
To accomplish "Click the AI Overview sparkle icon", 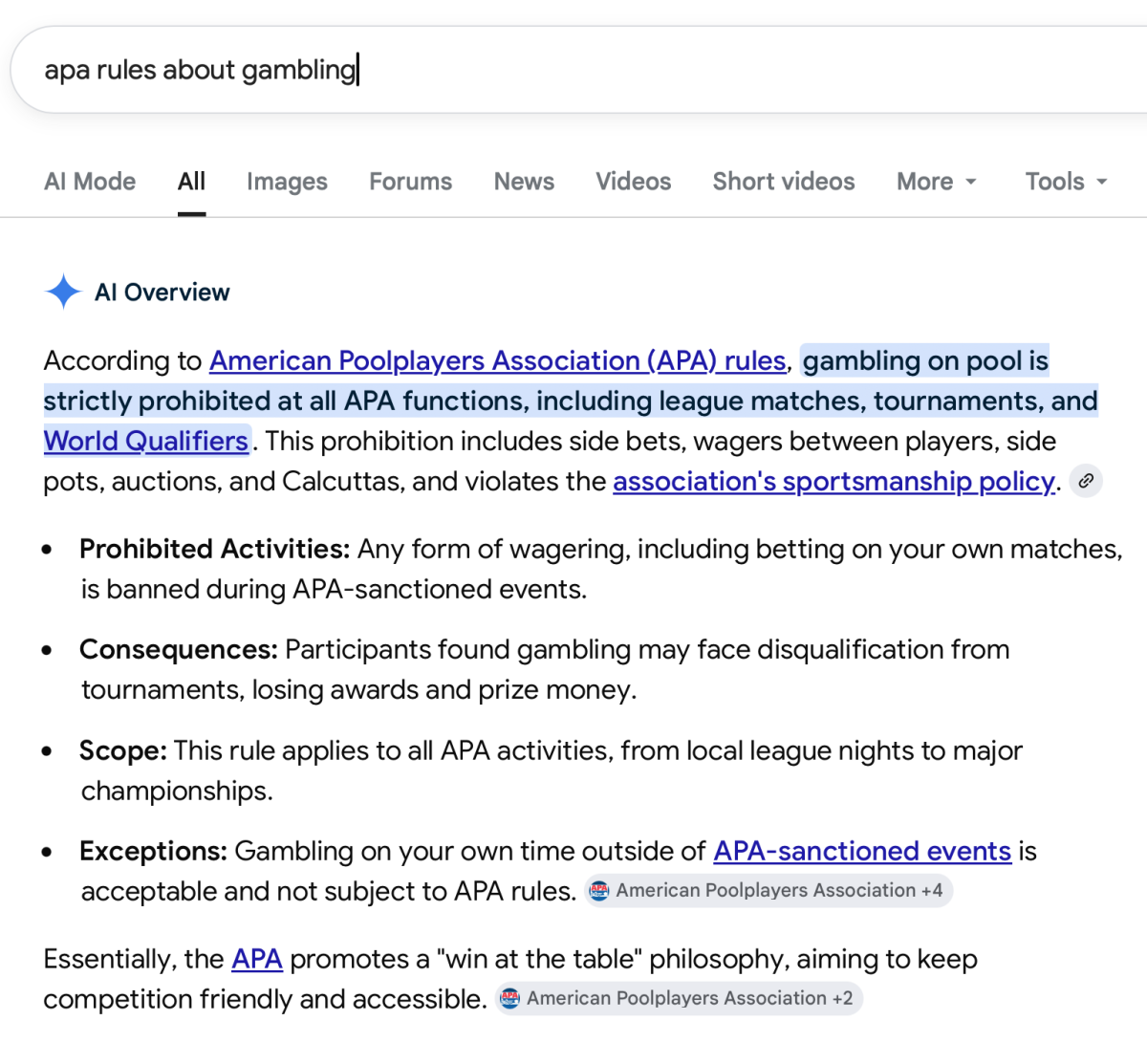I will [x=63, y=292].
